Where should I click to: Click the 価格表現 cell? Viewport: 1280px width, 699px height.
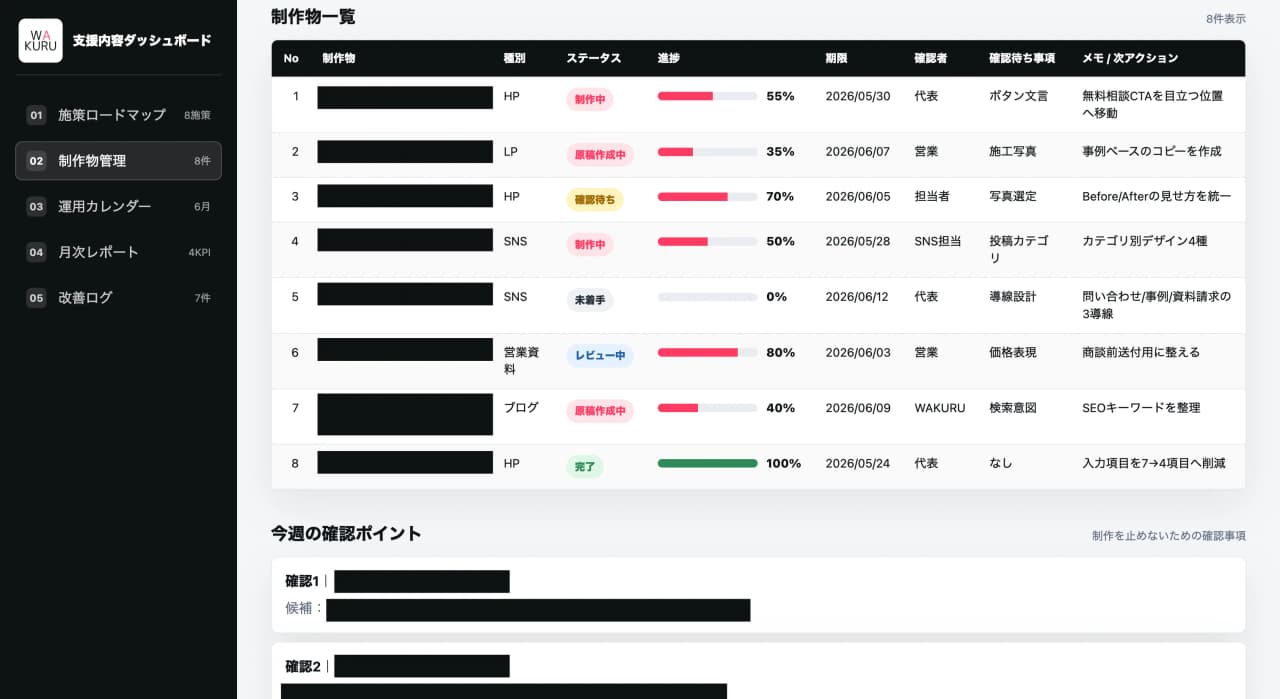click(x=1013, y=352)
